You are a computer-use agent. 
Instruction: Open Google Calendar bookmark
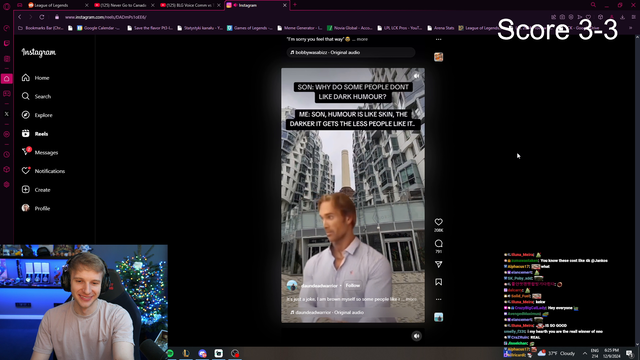tap(98, 28)
